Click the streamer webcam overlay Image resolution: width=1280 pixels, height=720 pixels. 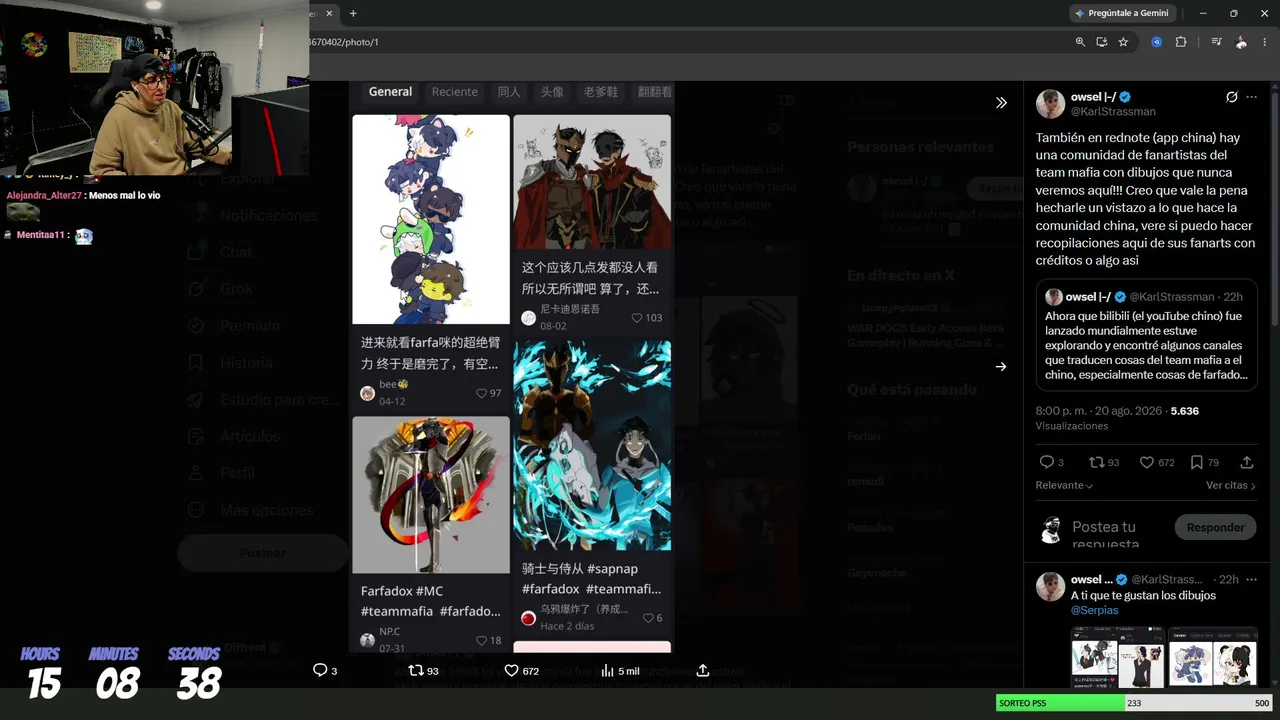point(154,88)
